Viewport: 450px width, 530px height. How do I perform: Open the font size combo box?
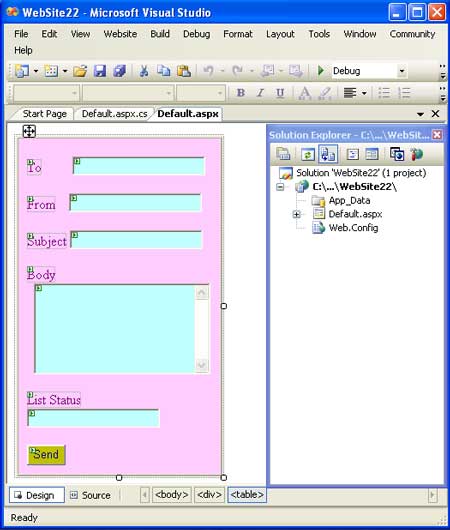[200, 93]
